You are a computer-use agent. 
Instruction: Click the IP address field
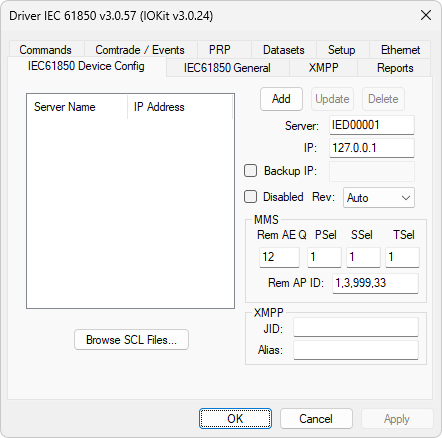click(x=372, y=148)
